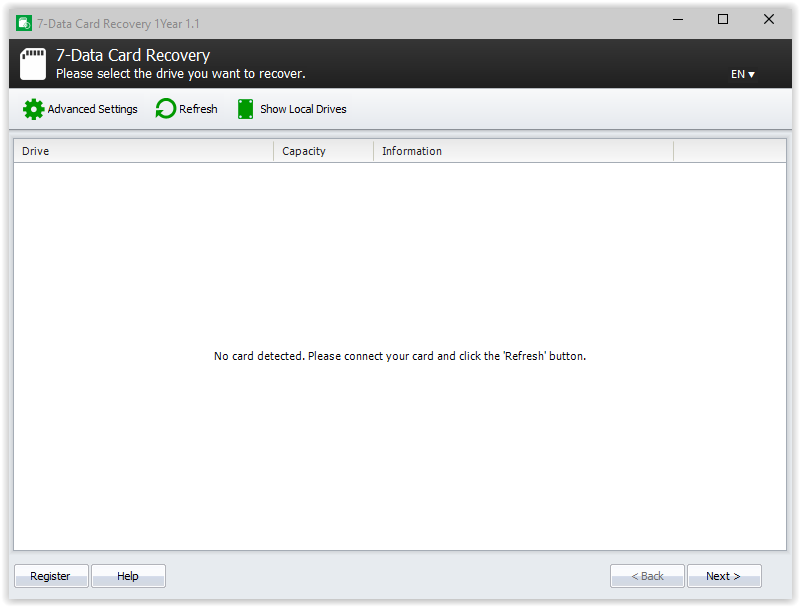Image resolution: width=800 pixels, height=607 pixels.
Task: Click the Register button
Action: tap(51, 576)
